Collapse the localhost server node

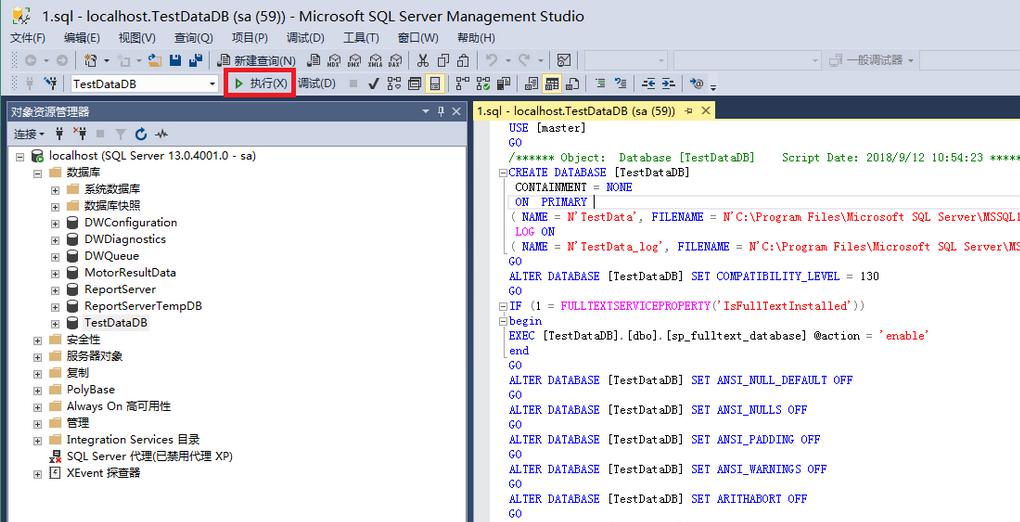click(20, 156)
